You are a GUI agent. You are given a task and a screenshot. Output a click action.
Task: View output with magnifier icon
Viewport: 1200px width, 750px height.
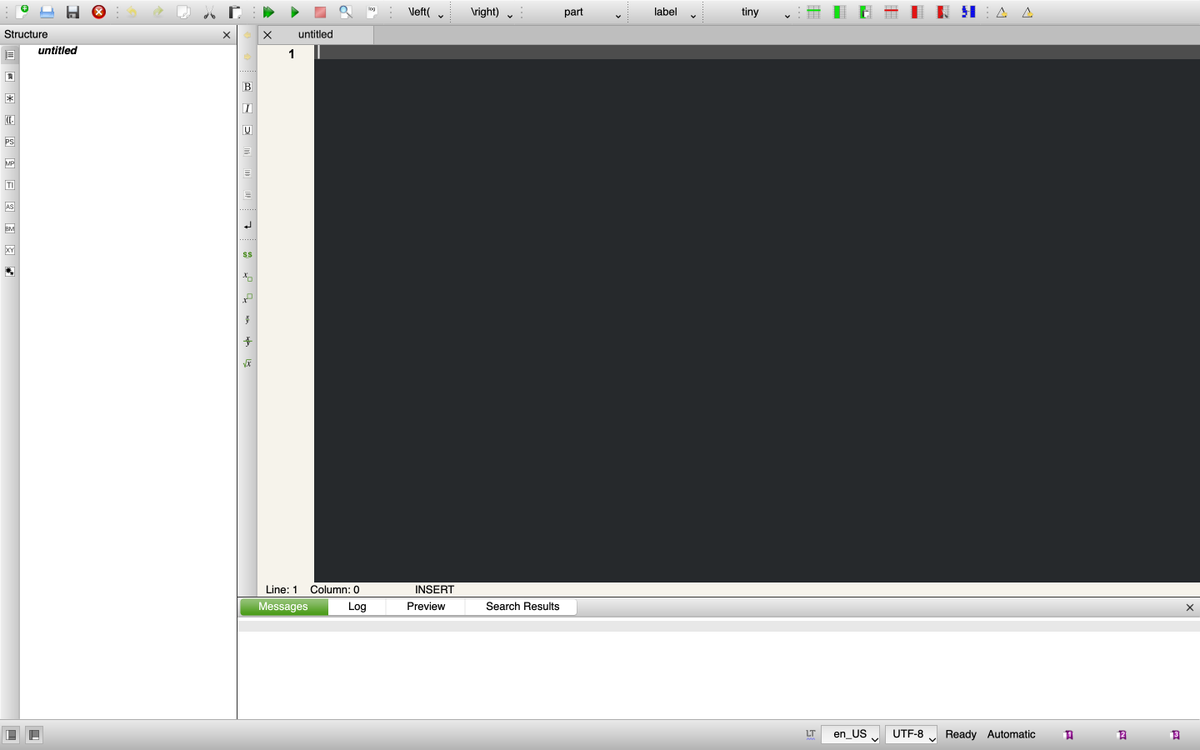(345, 12)
